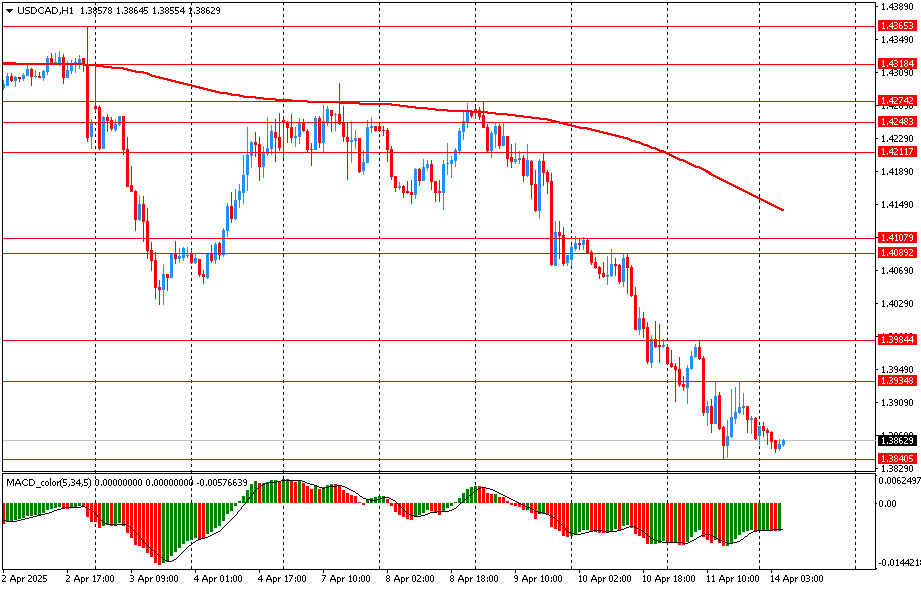921x590 pixels.
Task: Click the 1.40290 price scale value
Action: click(896, 303)
